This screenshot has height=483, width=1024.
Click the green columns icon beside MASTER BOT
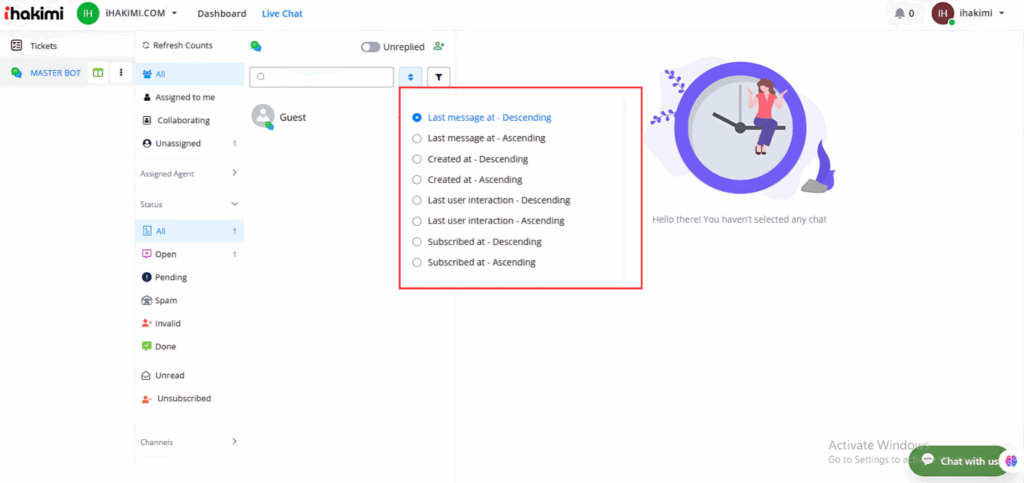click(x=98, y=73)
